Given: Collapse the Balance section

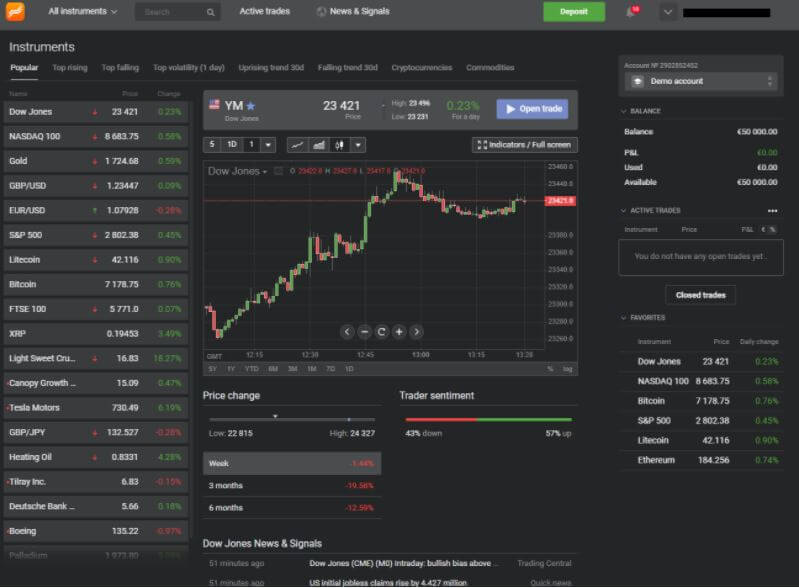Looking at the screenshot, I should click(642, 111).
